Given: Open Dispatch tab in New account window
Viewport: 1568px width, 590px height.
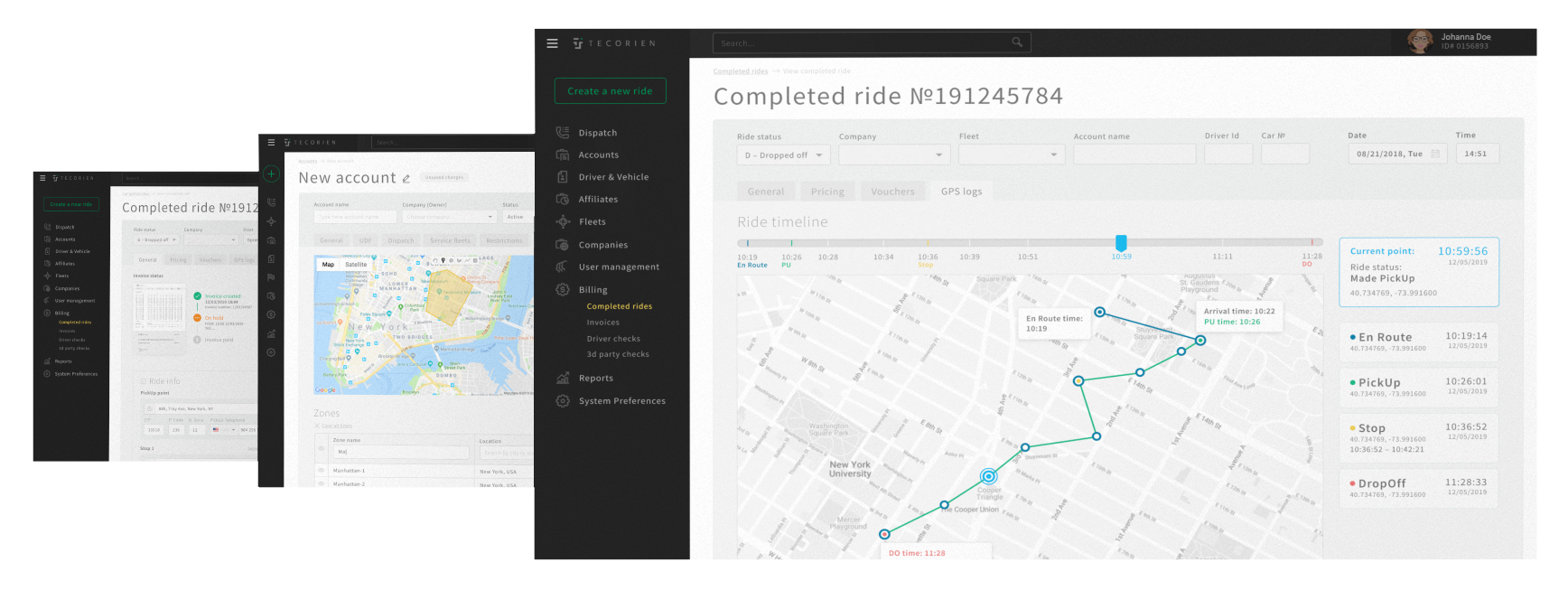Looking at the screenshot, I should [401, 240].
